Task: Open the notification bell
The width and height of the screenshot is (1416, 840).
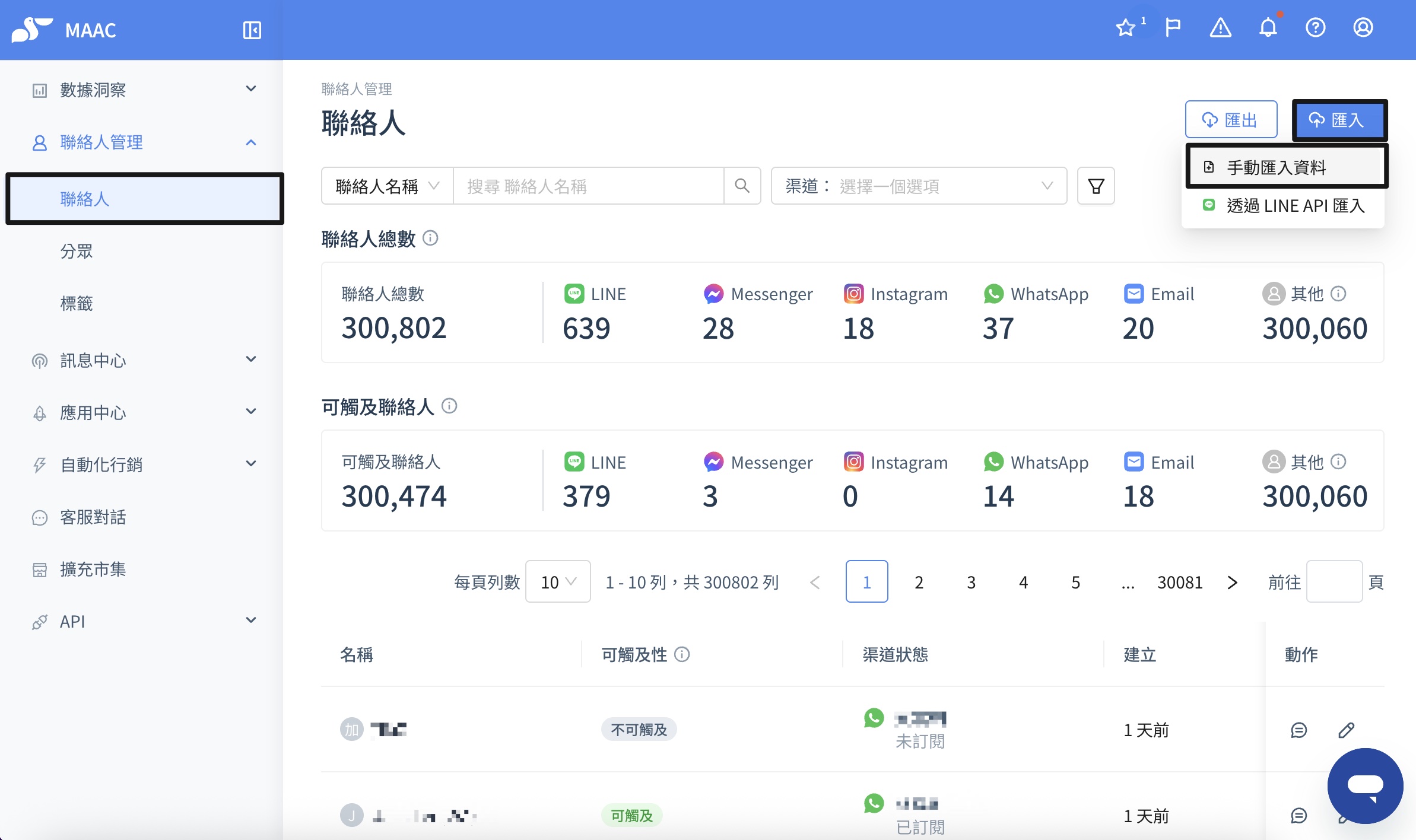Action: pyautogui.click(x=1268, y=28)
